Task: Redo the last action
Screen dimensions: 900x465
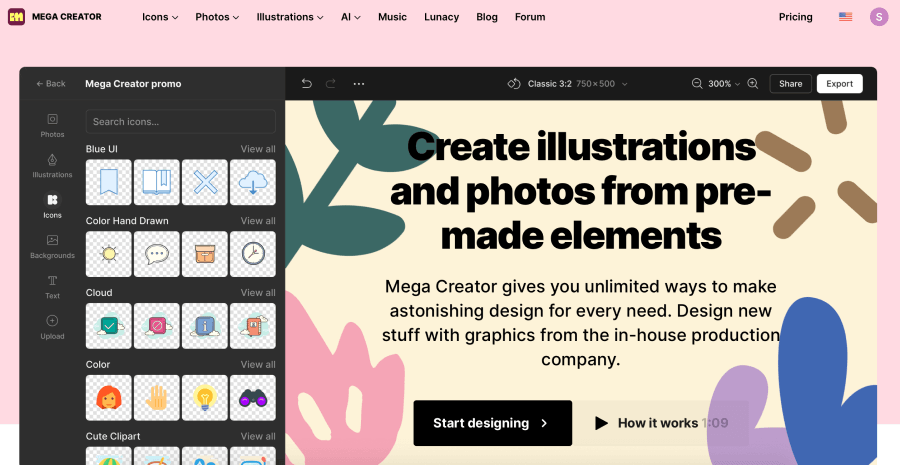Action: pos(331,84)
